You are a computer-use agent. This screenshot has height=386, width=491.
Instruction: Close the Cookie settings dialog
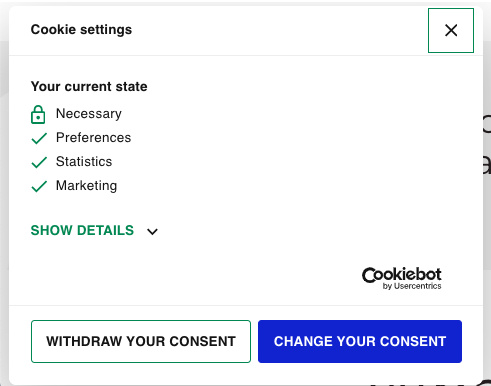451,30
